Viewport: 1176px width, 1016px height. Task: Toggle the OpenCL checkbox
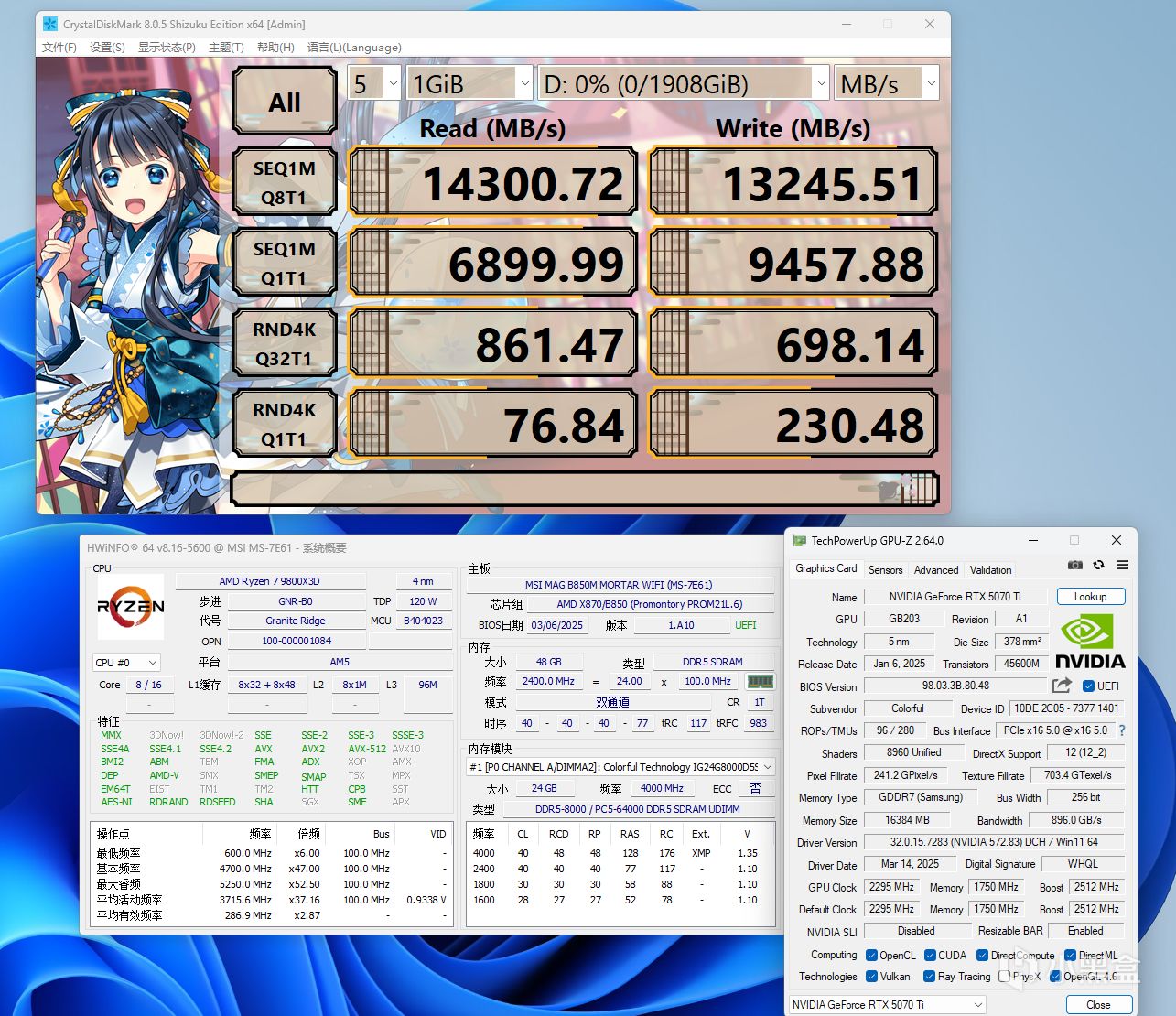(x=871, y=956)
